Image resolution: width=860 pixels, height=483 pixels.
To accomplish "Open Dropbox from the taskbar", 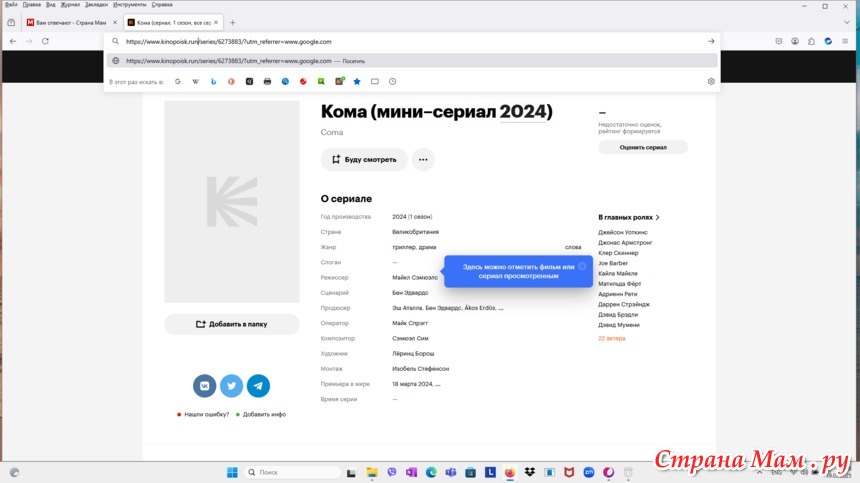I will [529, 472].
